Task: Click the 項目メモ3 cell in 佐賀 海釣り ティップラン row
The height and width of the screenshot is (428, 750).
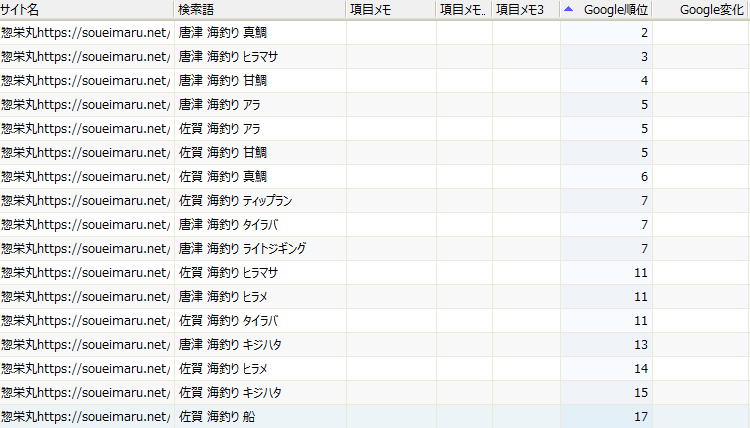Action: click(526, 200)
